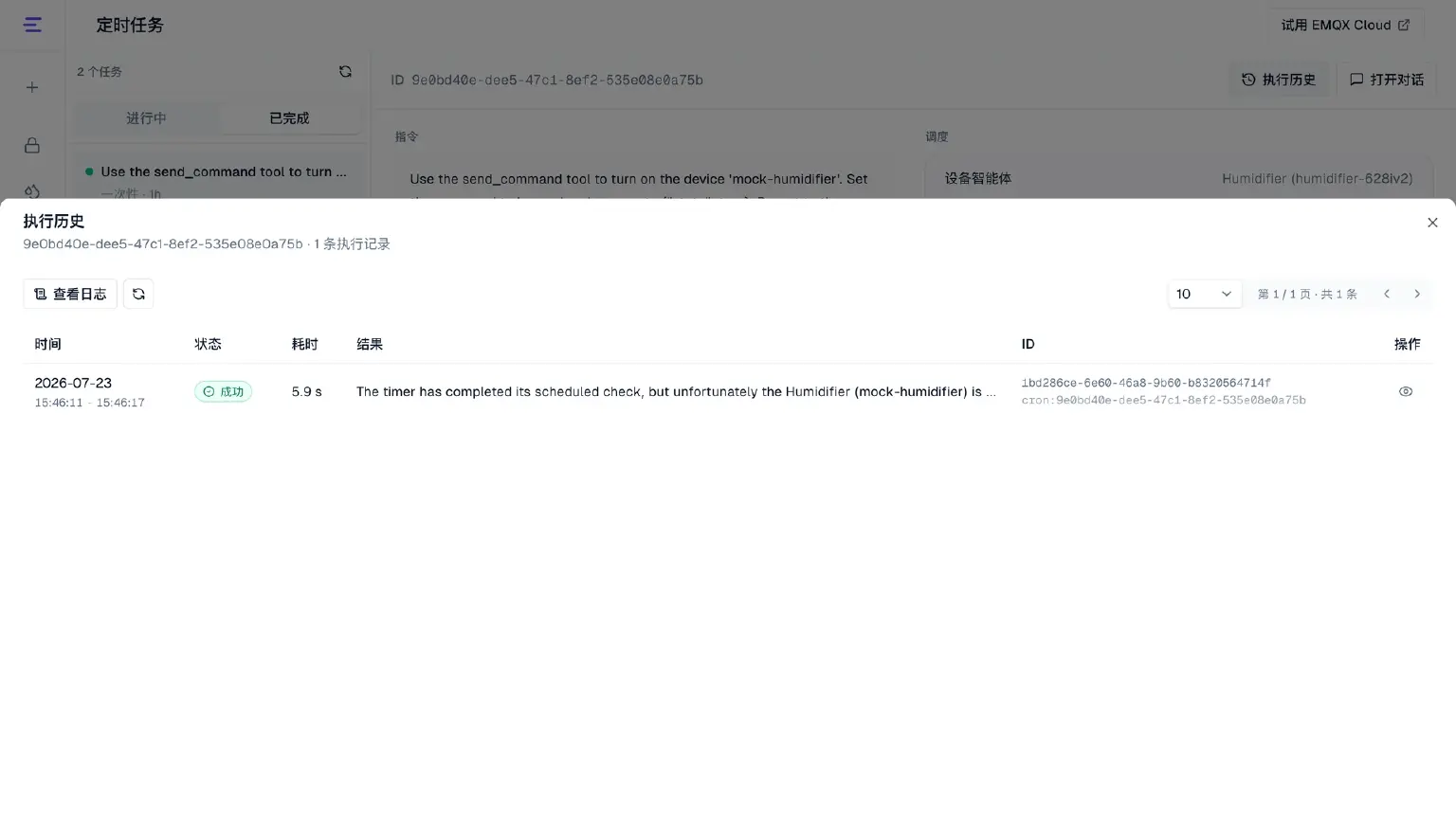Image resolution: width=1456 pixels, height=828 pixels.
Task: Open the lock icon in the left sidebar
Action: click(x=32, y=145)
